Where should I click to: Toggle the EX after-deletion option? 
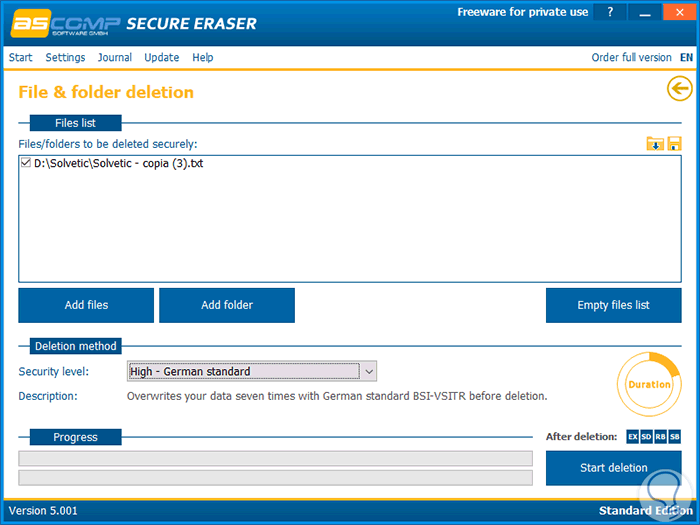[633, 437]
